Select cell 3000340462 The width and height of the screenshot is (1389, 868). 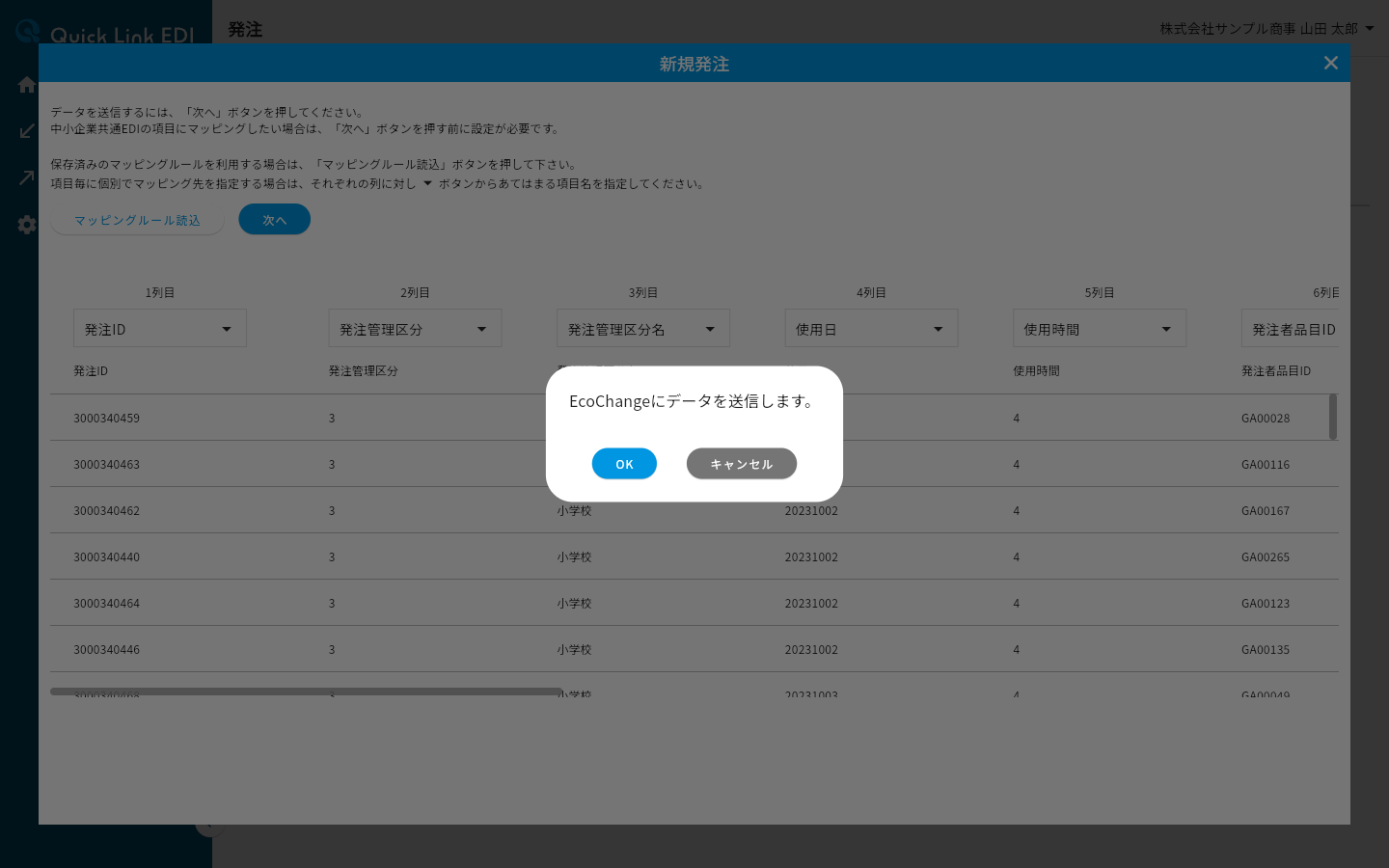point(107,511)
